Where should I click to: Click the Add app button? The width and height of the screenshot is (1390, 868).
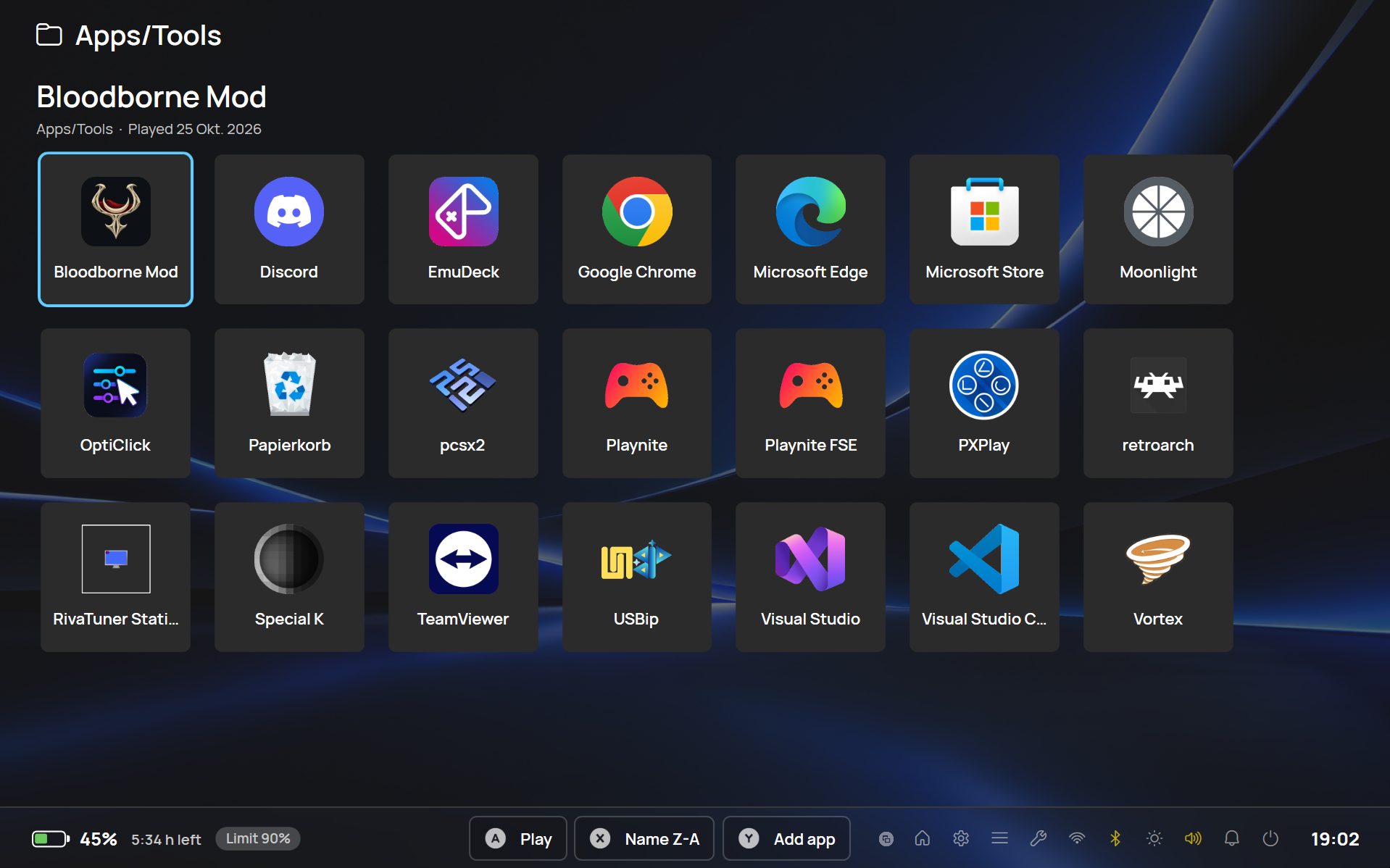pyautogui.click(x=786, y=838)
